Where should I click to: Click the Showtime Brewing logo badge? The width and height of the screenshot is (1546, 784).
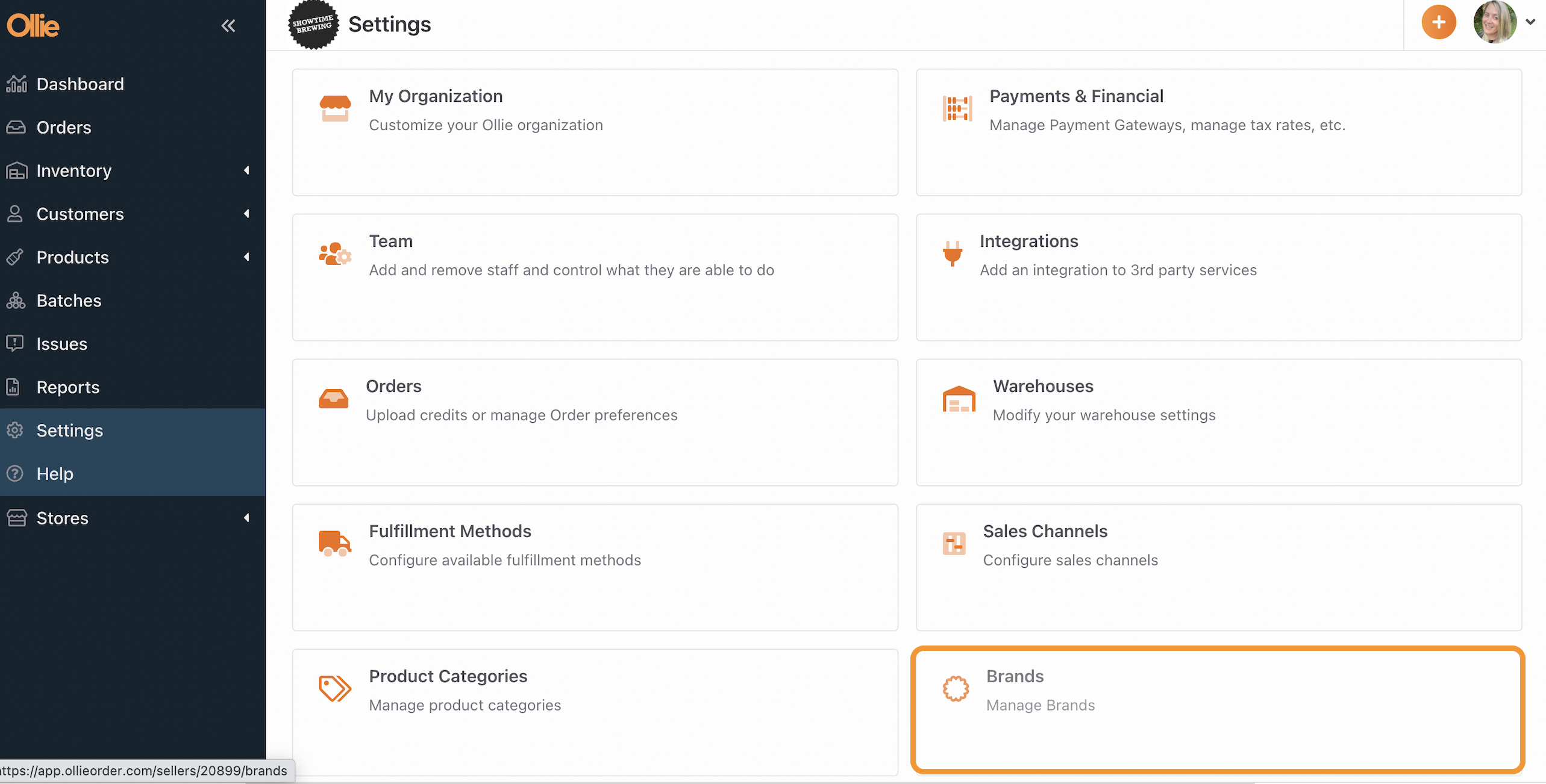[313, 25]
